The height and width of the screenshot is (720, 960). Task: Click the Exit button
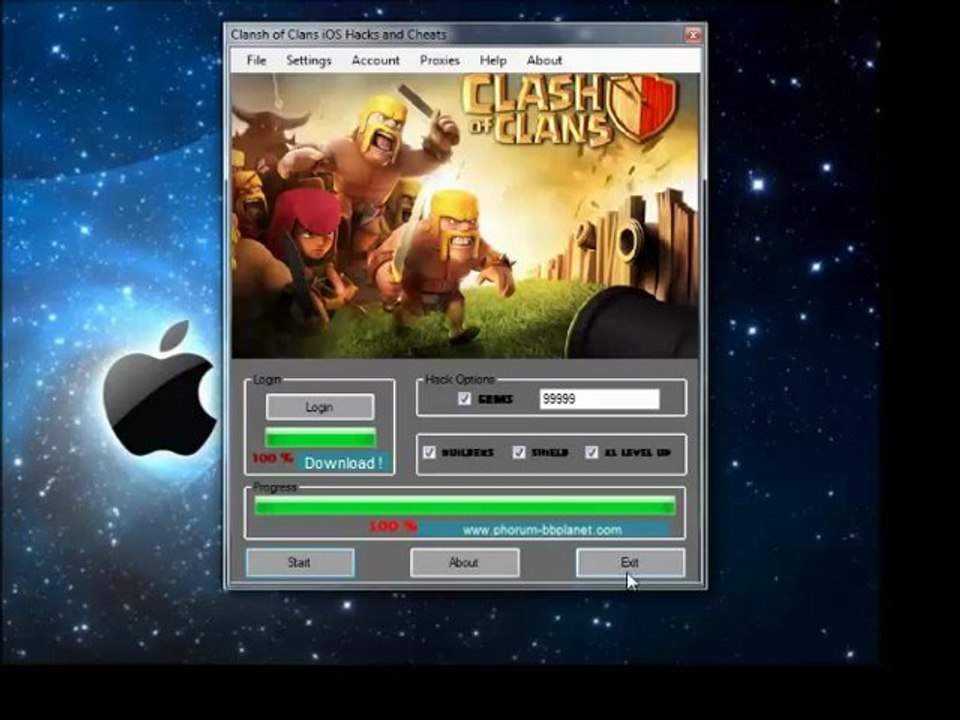(630, 562)
